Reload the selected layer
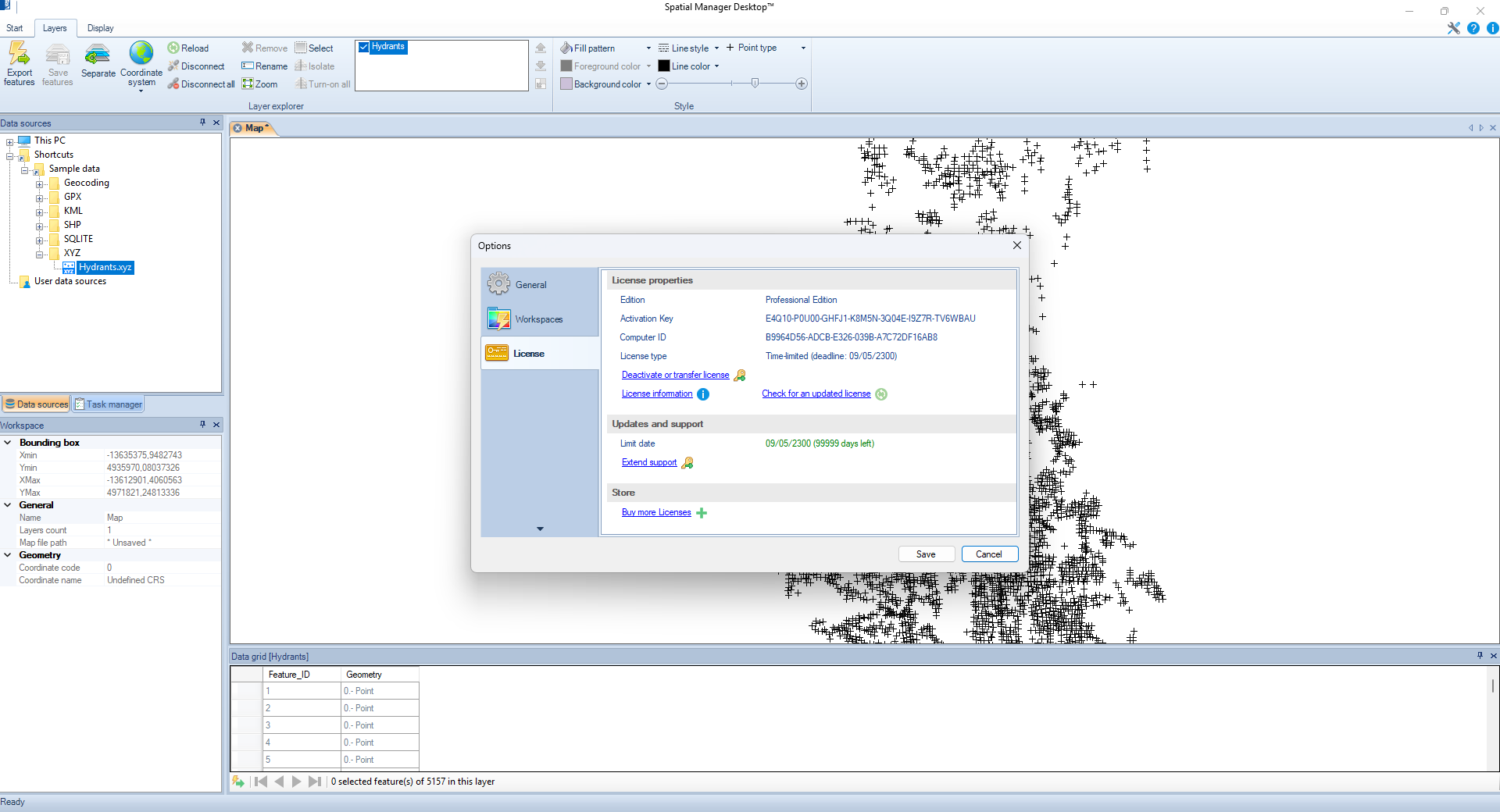This screenshot has height=812, width=1500. (188, 48)
